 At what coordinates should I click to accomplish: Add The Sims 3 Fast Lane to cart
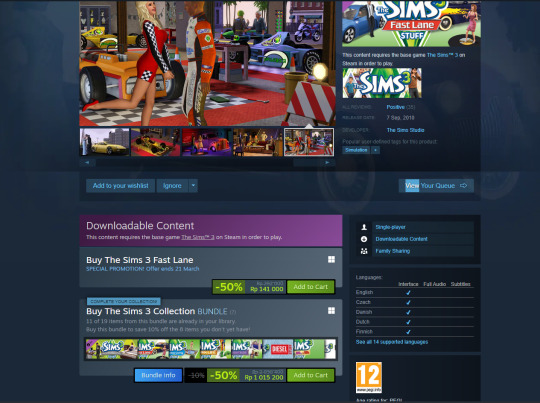(x=311, y=287)
